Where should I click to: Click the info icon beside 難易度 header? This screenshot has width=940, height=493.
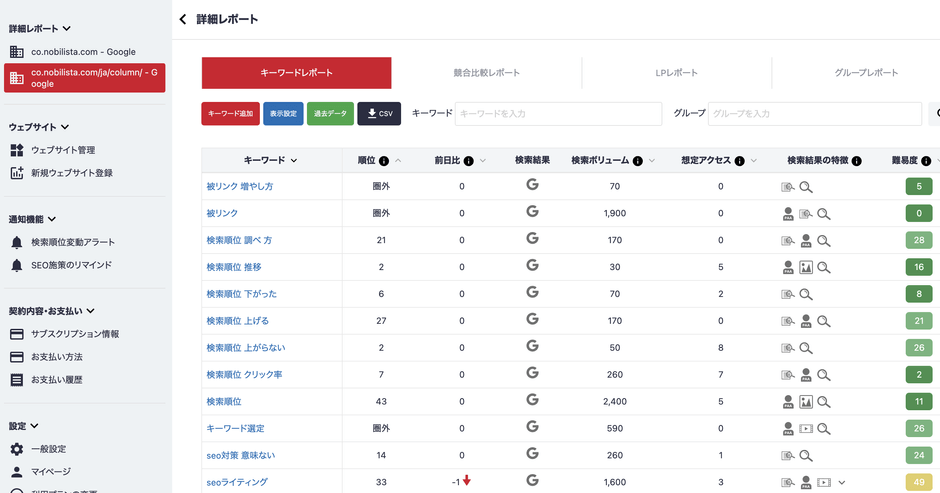(926, 160)
